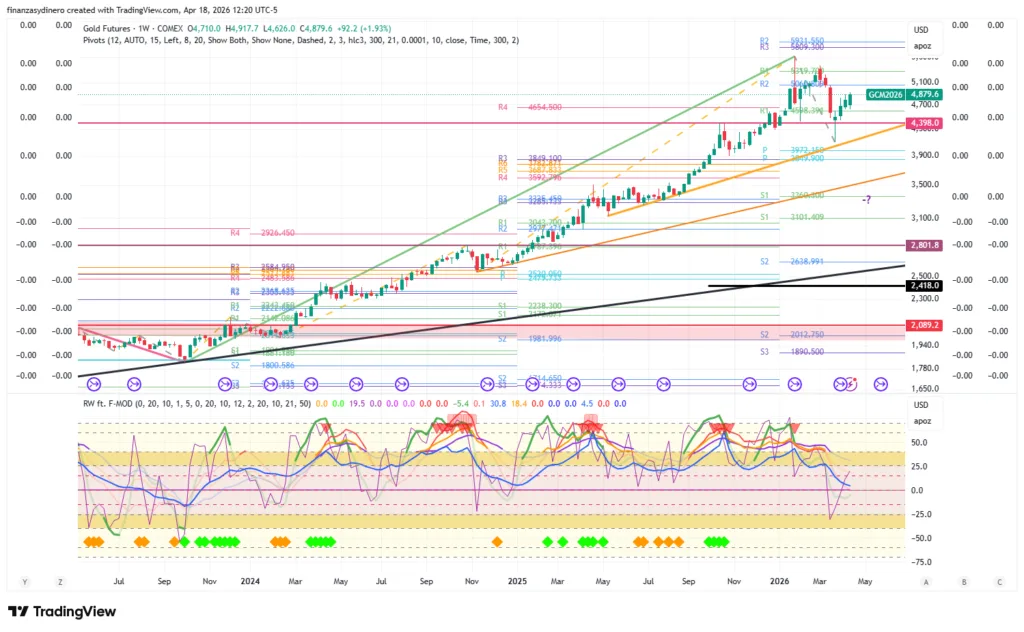The image size is (1024, 632).
Task: Click the B scale letter at bottom right
Action: [x=963, y=581]
